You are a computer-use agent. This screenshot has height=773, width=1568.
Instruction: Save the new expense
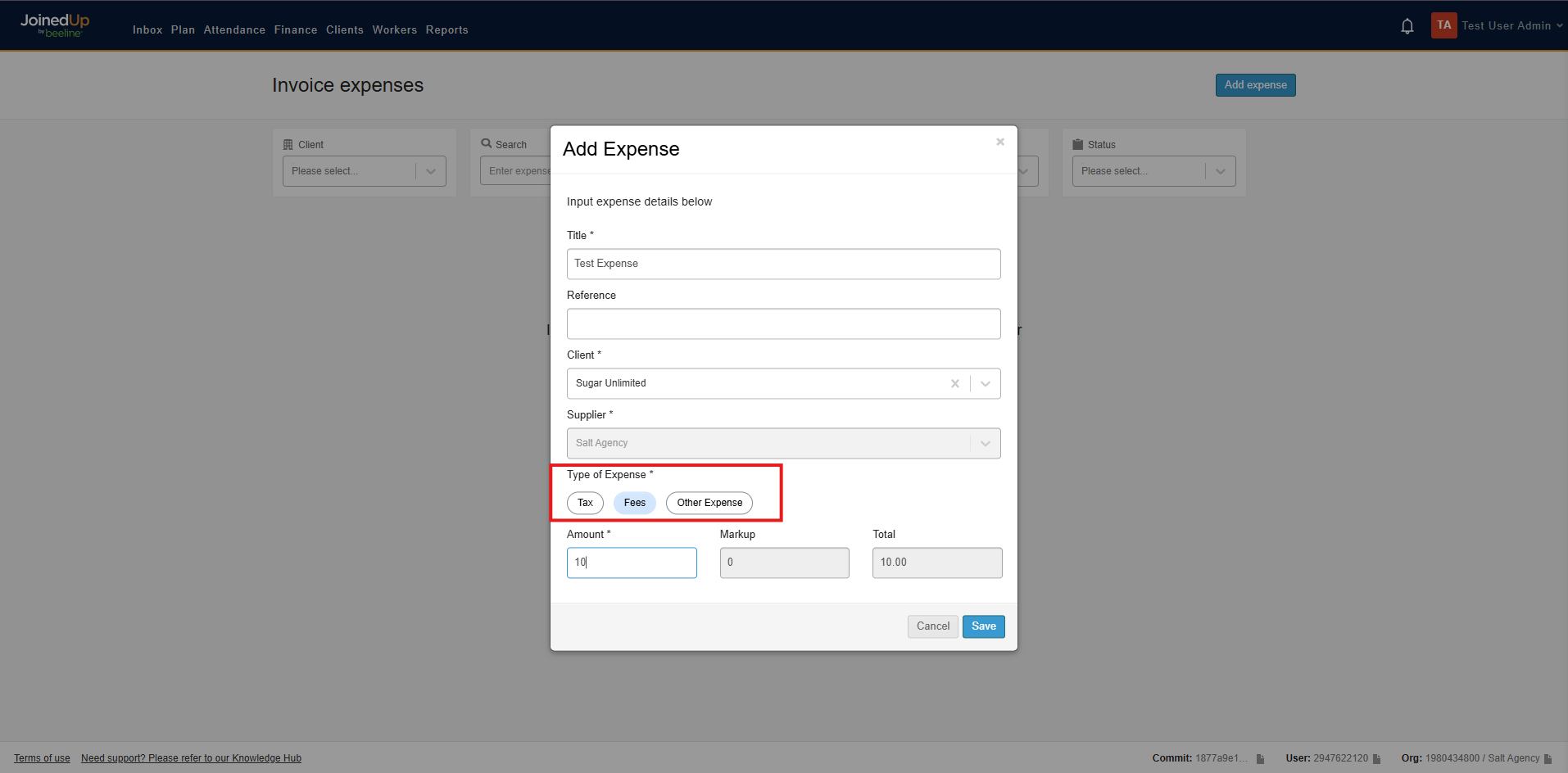[983, 626]
